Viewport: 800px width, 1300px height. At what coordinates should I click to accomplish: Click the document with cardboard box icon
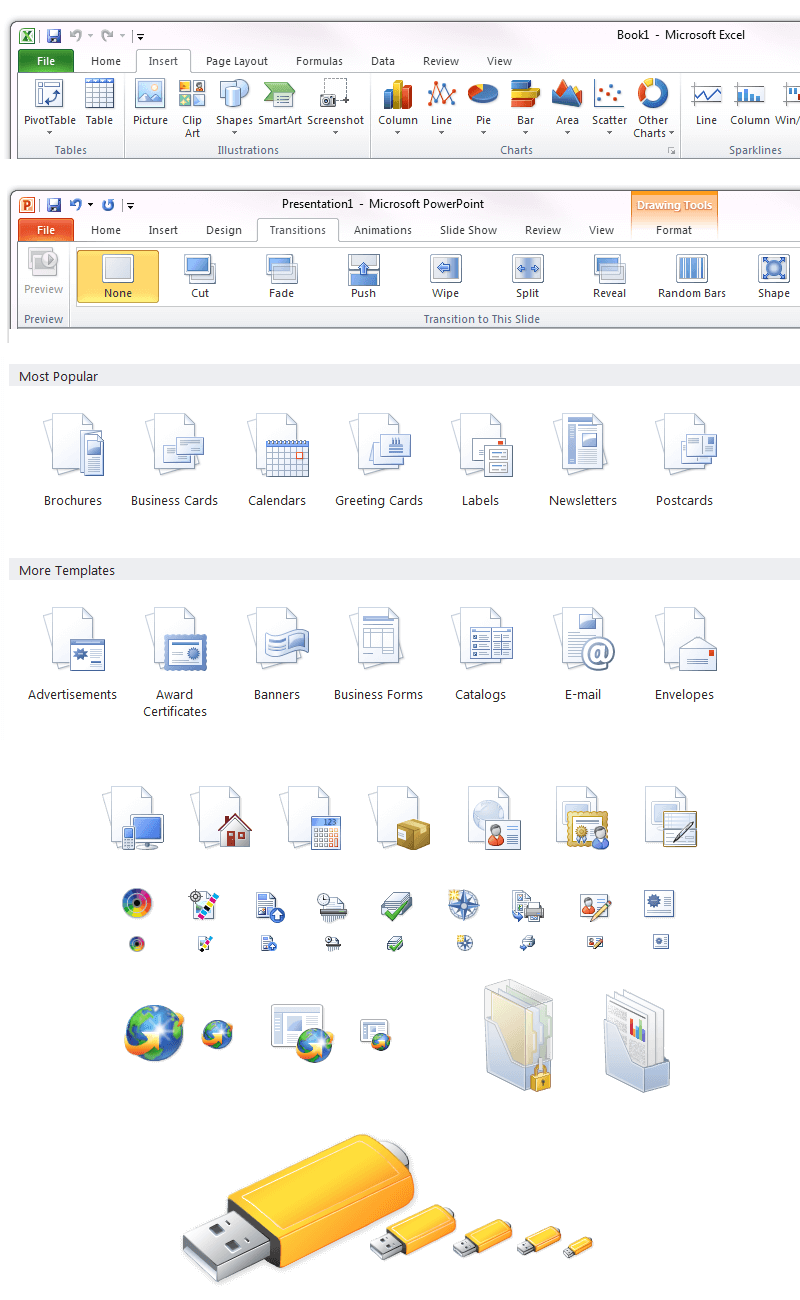coord(400,818)
